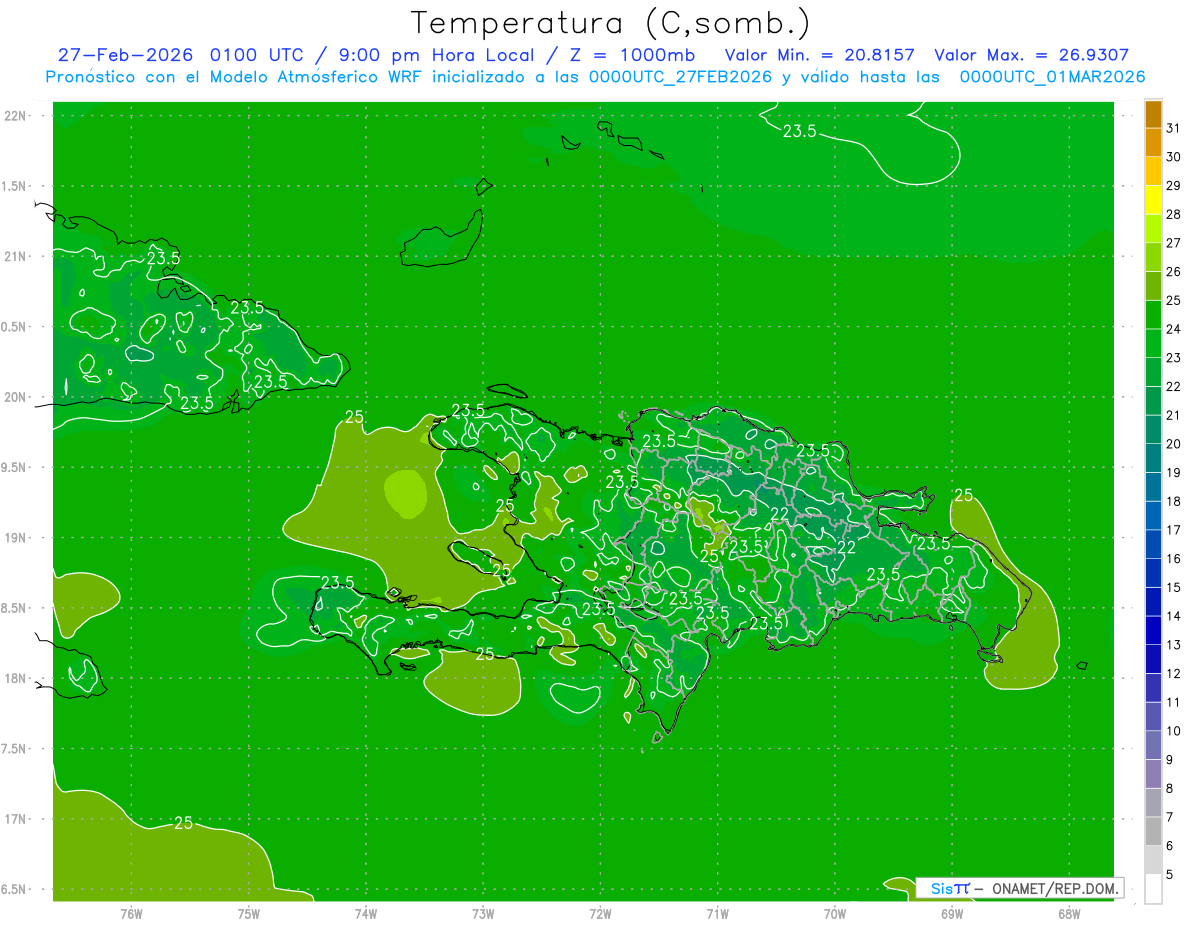The image size is (1200, 927).
Task: Click the '22N' latitude axis label
Action: 15,116
